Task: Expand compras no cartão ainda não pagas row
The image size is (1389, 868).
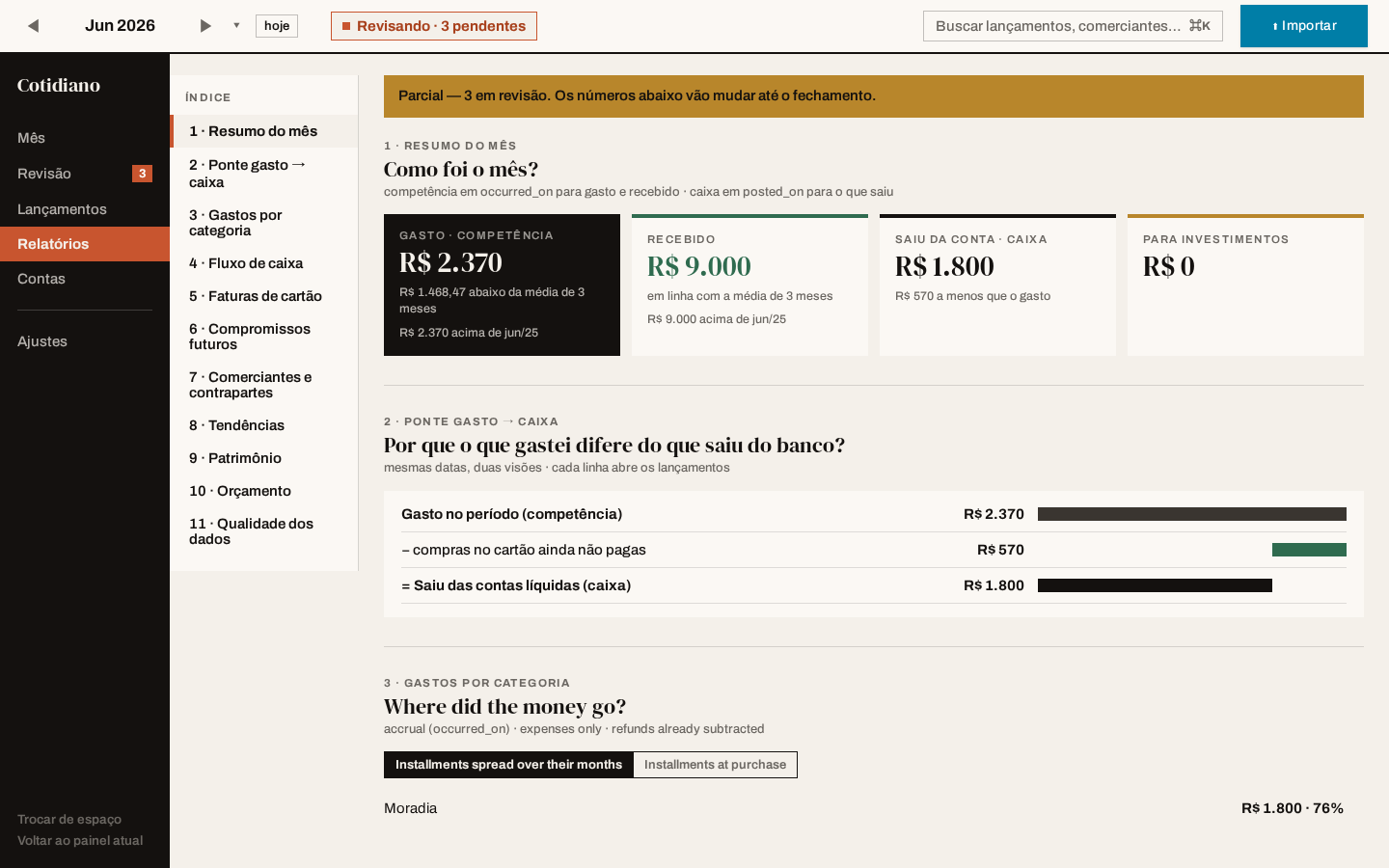Action: pos(874,550)
